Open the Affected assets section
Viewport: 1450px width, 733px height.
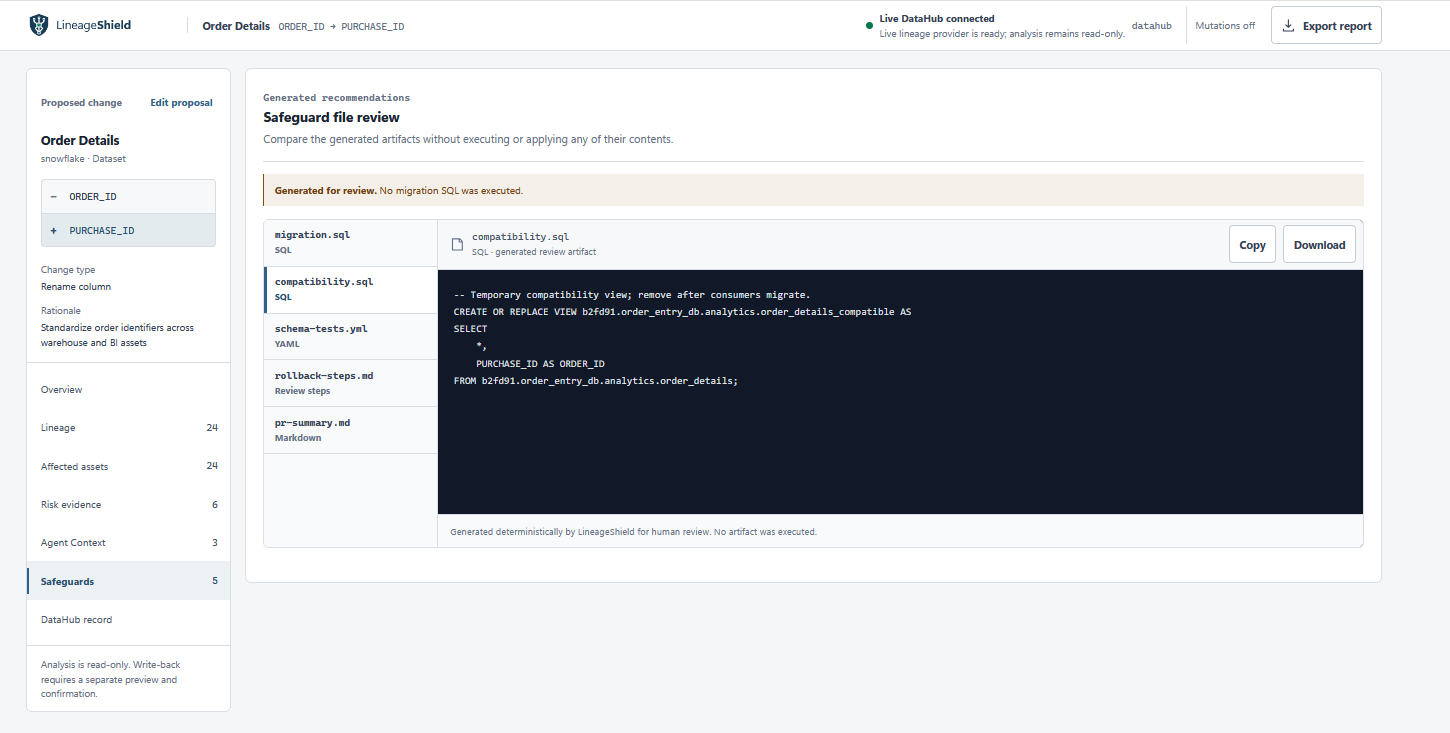point(128,467)
